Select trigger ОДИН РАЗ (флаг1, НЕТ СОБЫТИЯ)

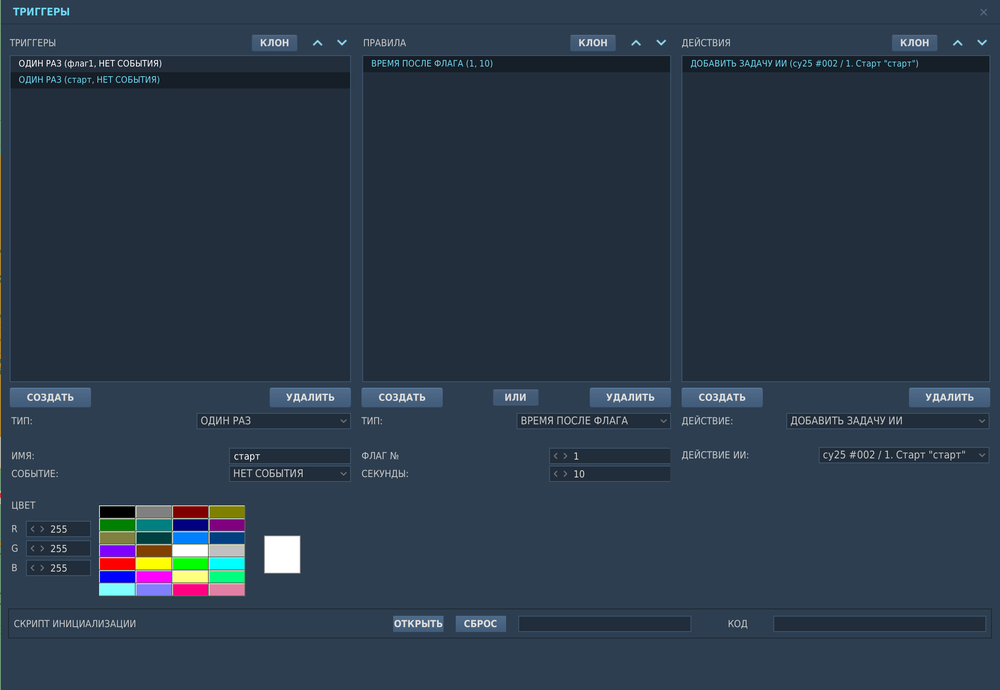coord(180,64)
